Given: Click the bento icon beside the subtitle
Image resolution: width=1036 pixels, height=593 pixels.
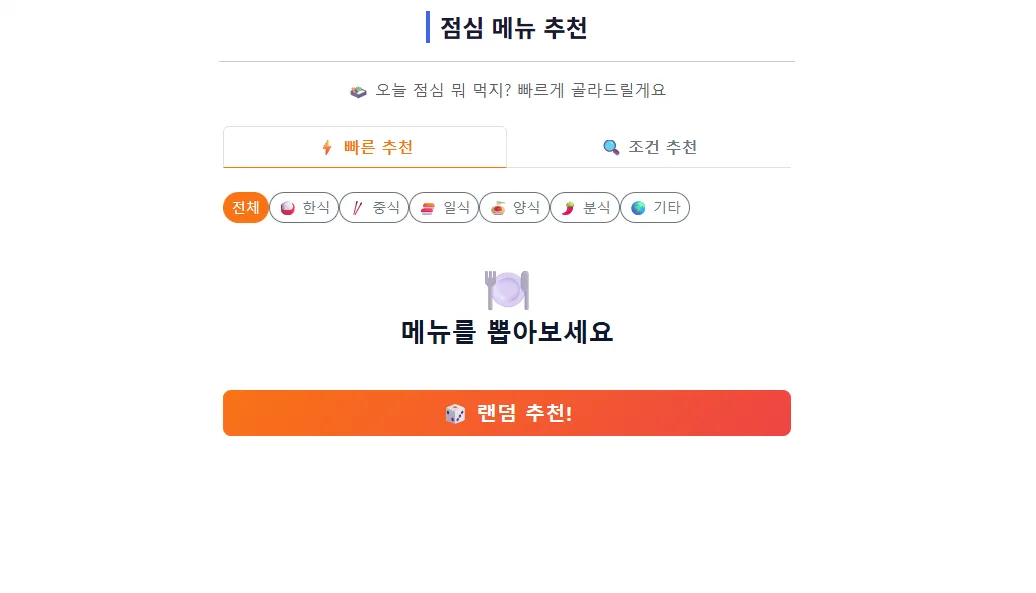Looking at the screenshot, I should point(358,91).
